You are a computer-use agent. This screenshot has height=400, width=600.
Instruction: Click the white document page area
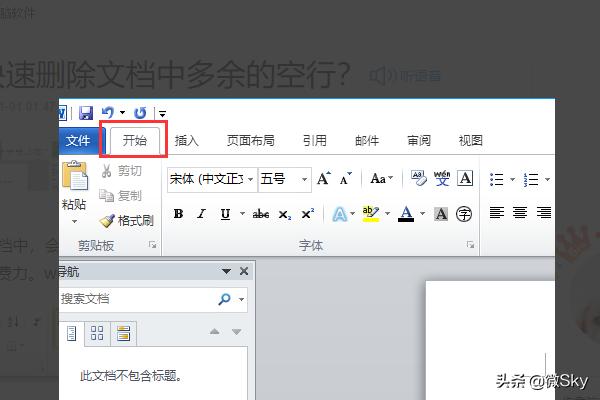coord(490,340)
